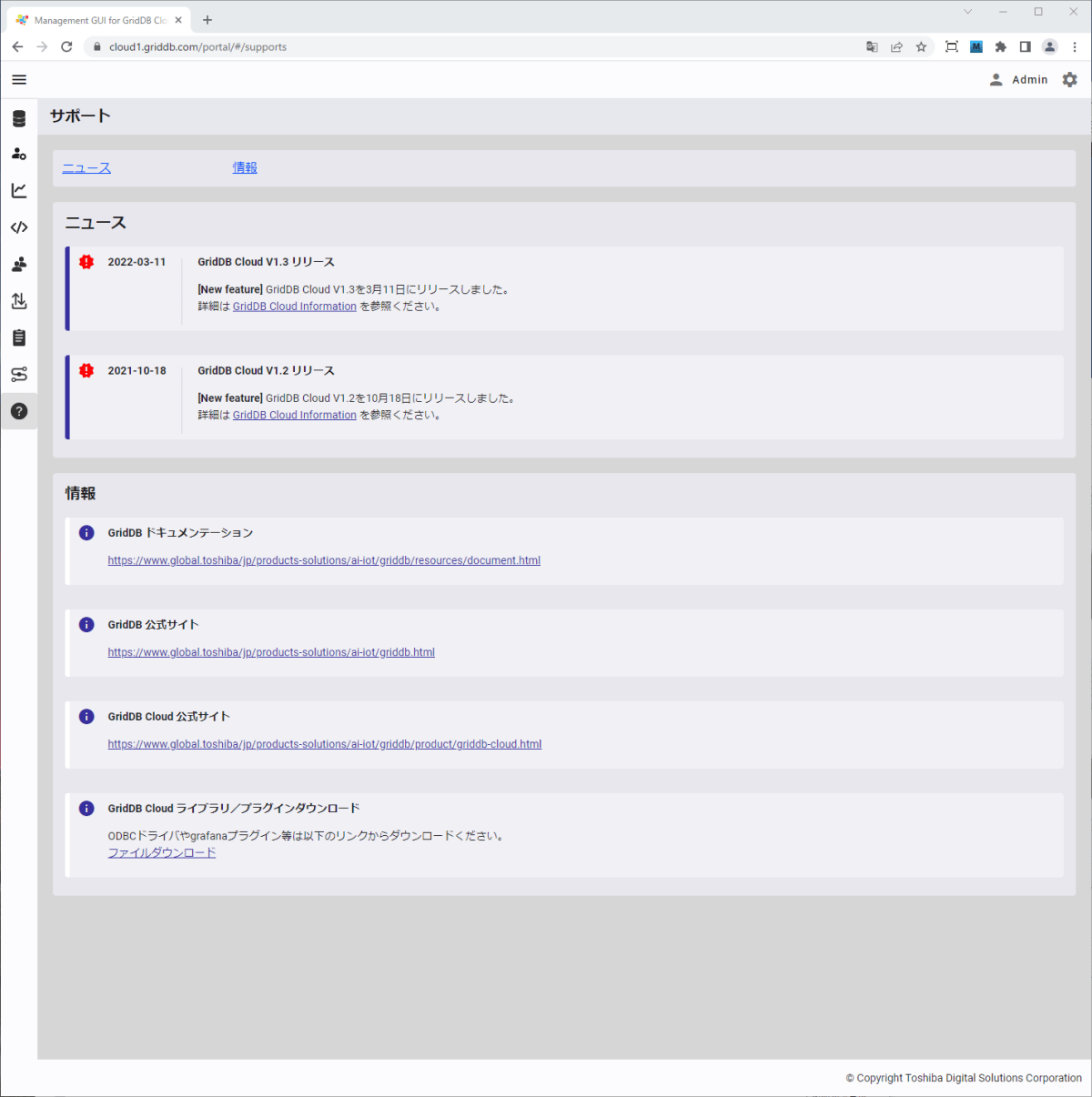Viewport: 1092px width, 1097px height.
Task: Click the Admin user account icon
Action: tap(996, 80)
